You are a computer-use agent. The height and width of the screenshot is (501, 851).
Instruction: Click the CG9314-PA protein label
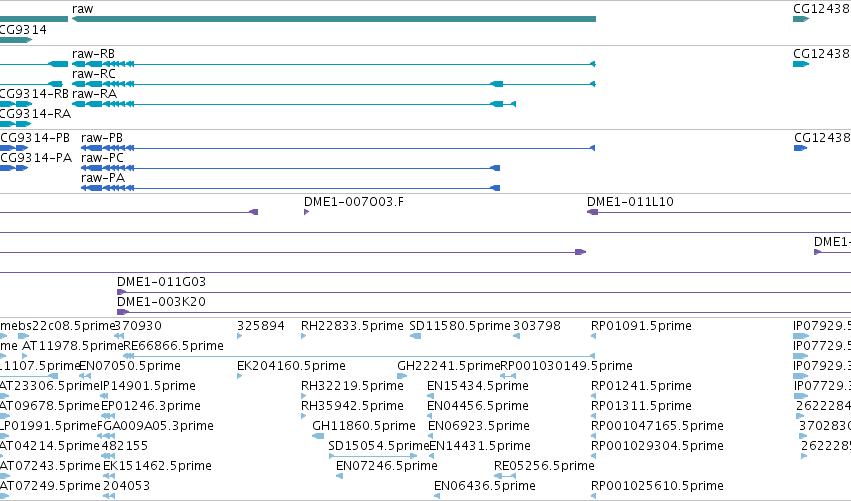(x=36, y=158)
